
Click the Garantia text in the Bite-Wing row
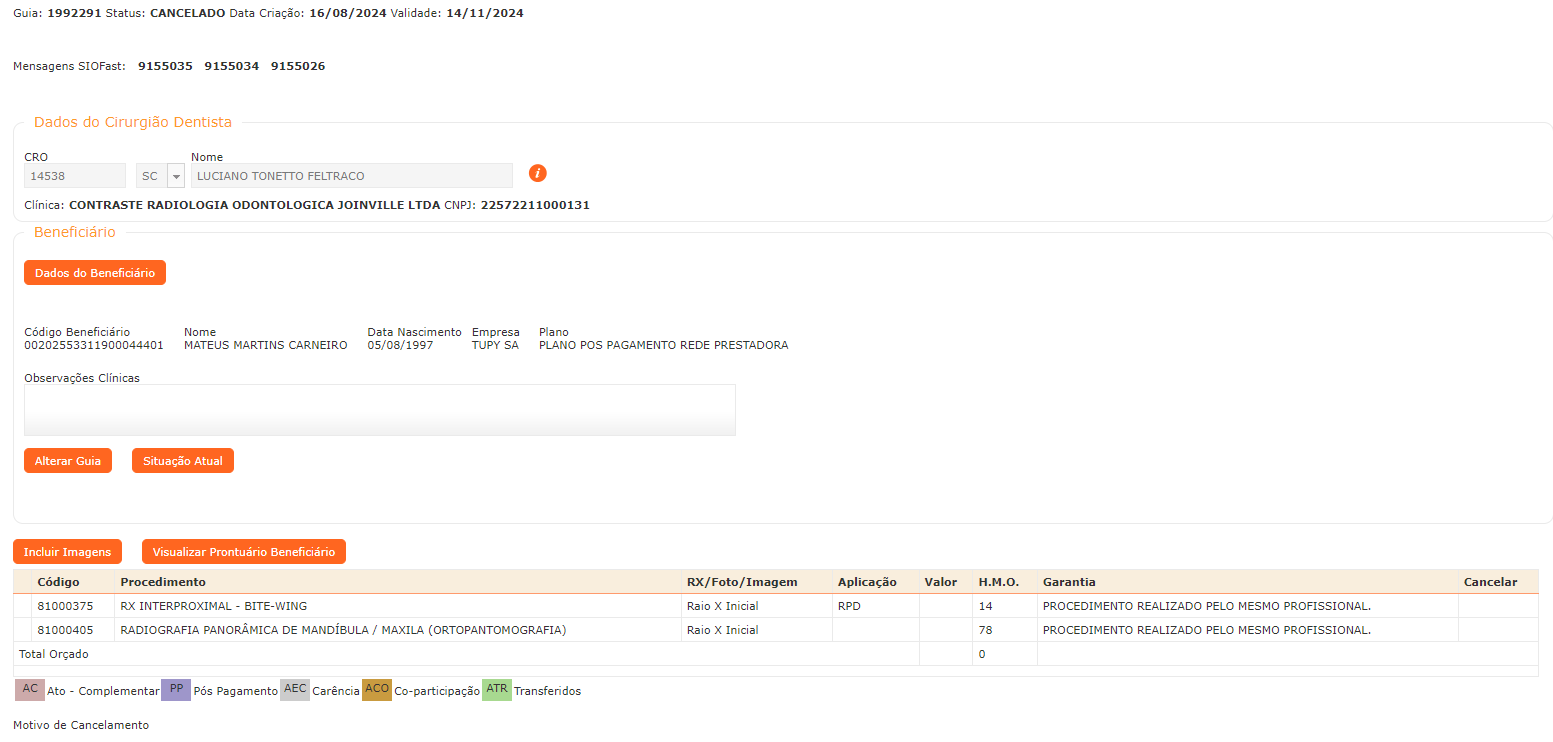click(x=1206, y=606)
